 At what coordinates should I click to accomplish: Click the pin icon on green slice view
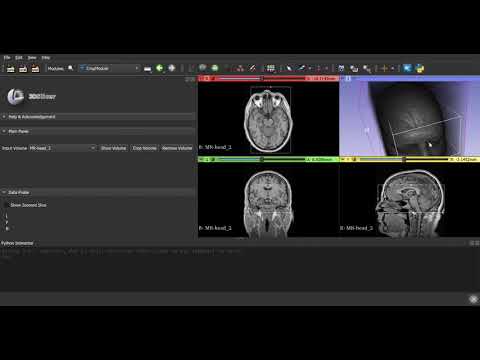click(201, 159)
